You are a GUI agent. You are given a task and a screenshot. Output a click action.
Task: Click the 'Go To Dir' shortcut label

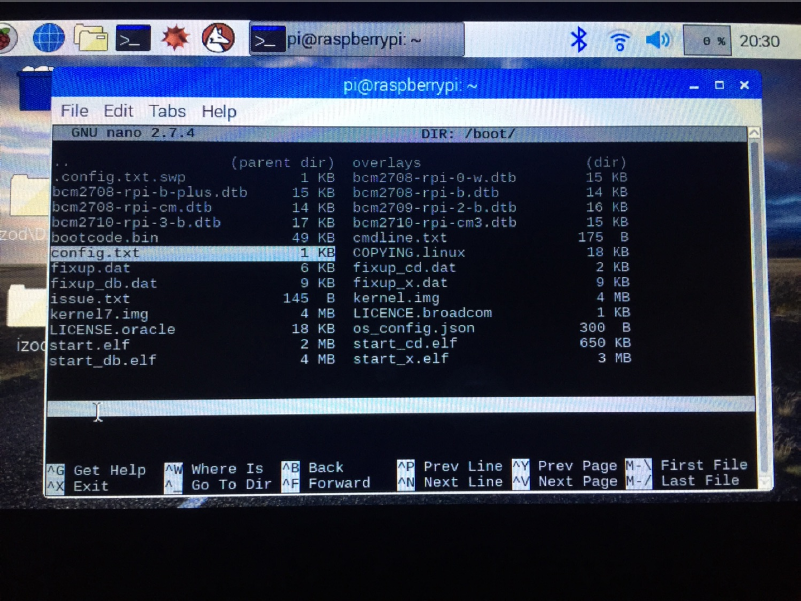click(x=231, y=484)
